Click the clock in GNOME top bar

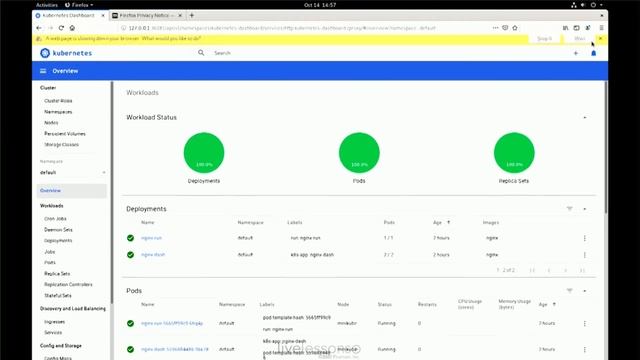(x=320, y=5)
